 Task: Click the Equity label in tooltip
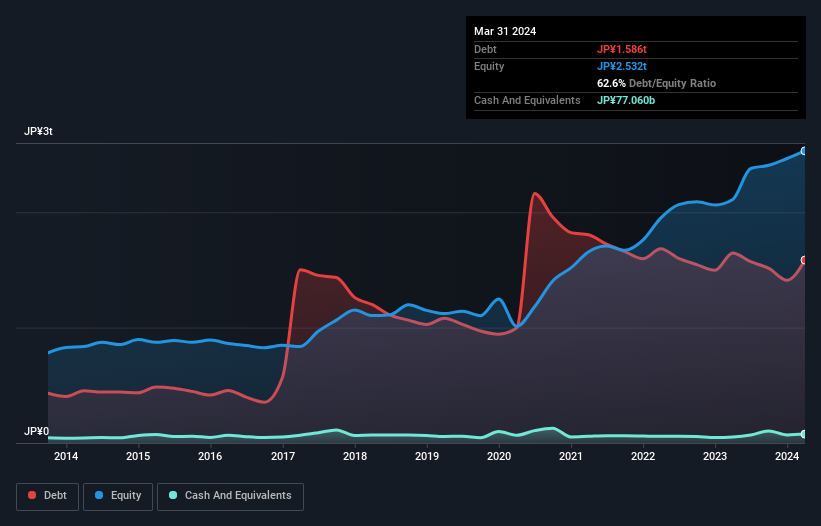point(489,66)
